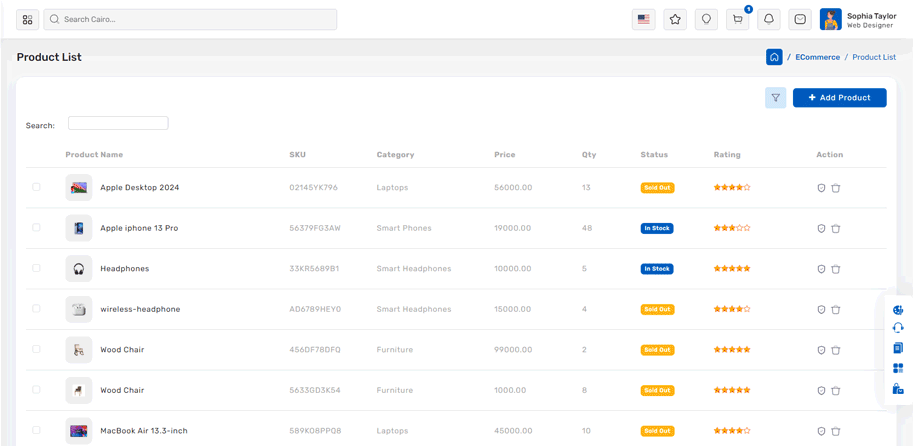Check the Apple iphone 13 Pro row

36,228
